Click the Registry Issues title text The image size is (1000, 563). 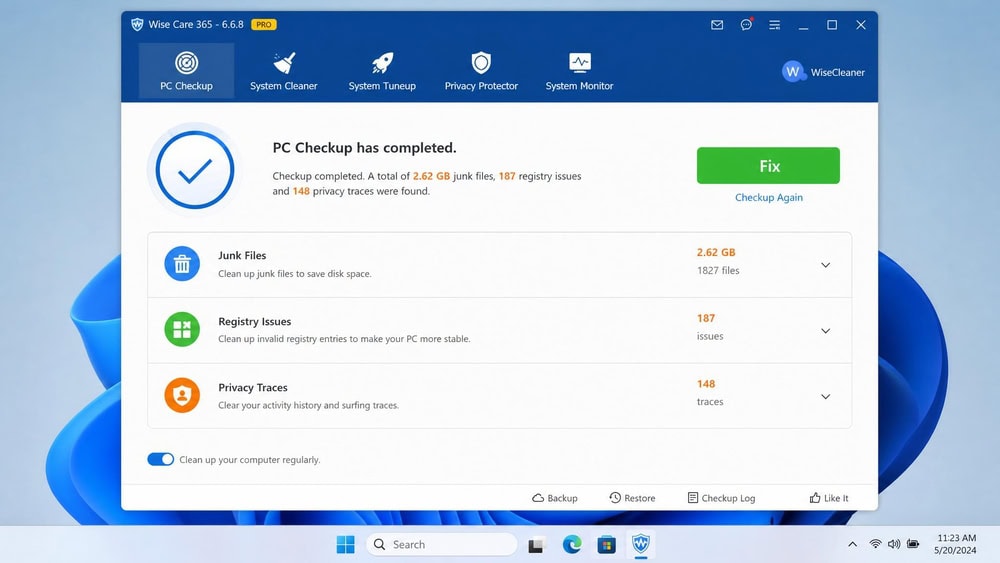click(x=254, y=321)
